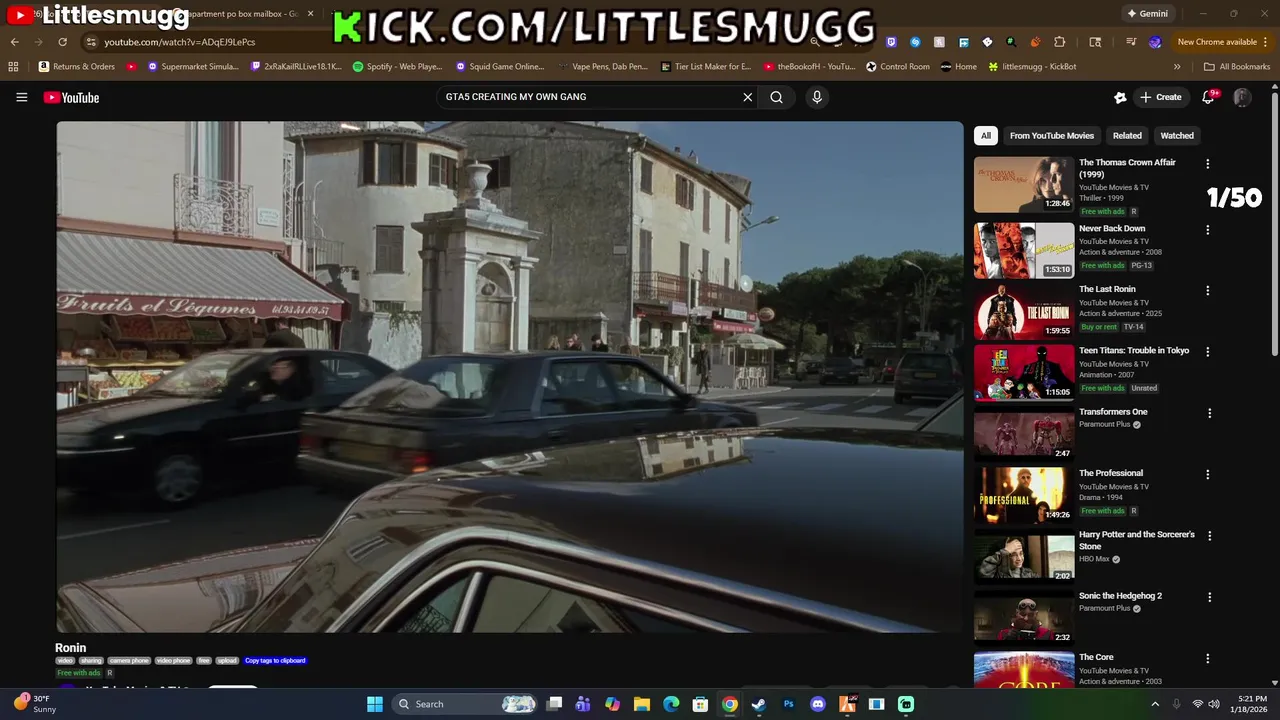Open File Explorer from taskbar
1280x720 pixels.
click(642, 704)
